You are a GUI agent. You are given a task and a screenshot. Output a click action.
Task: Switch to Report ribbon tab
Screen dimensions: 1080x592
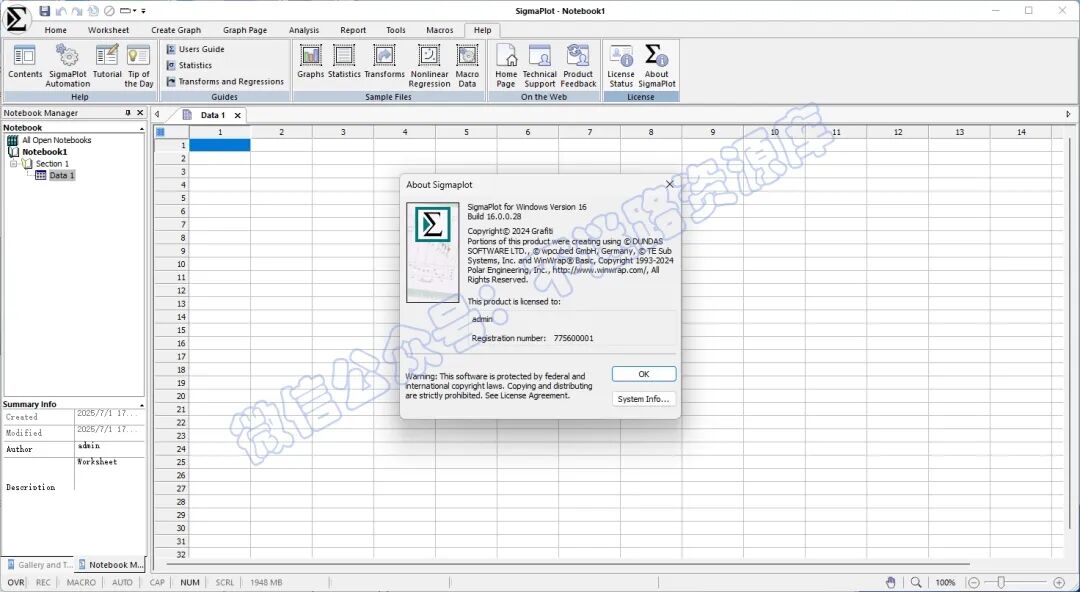pos(353,30)
